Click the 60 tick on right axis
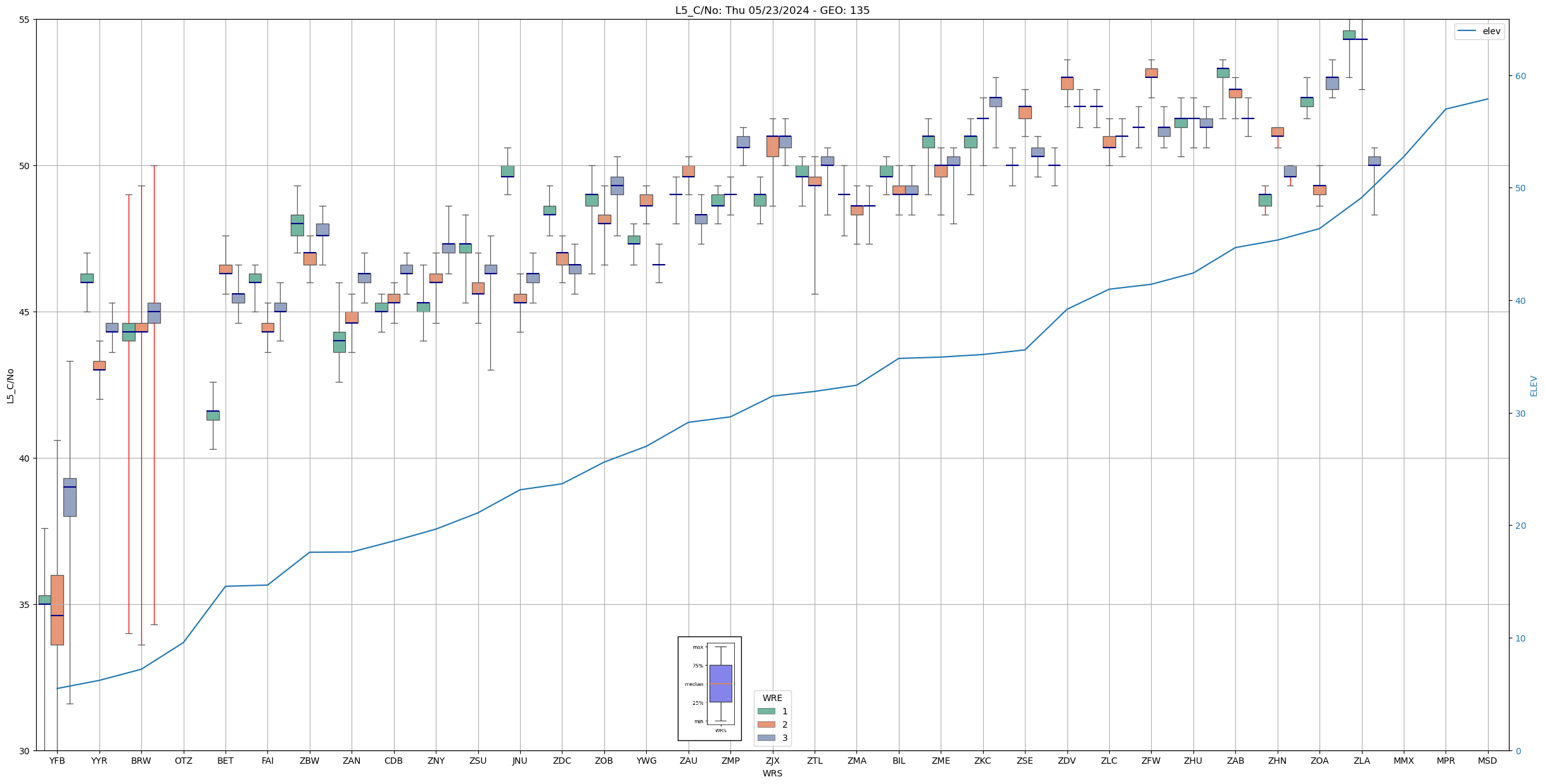 coord(1520,76)
